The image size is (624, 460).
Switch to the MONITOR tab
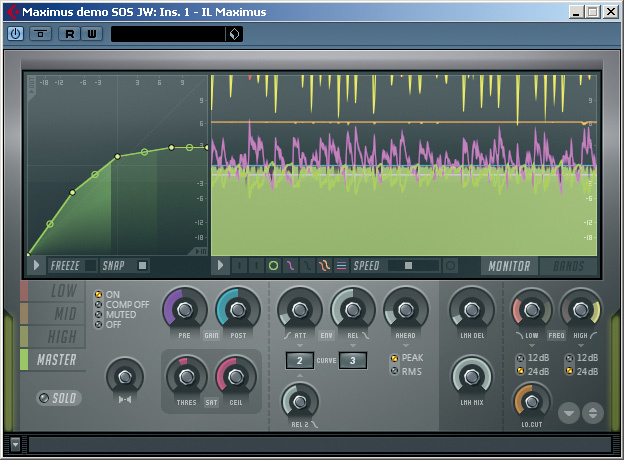[509, 266]
